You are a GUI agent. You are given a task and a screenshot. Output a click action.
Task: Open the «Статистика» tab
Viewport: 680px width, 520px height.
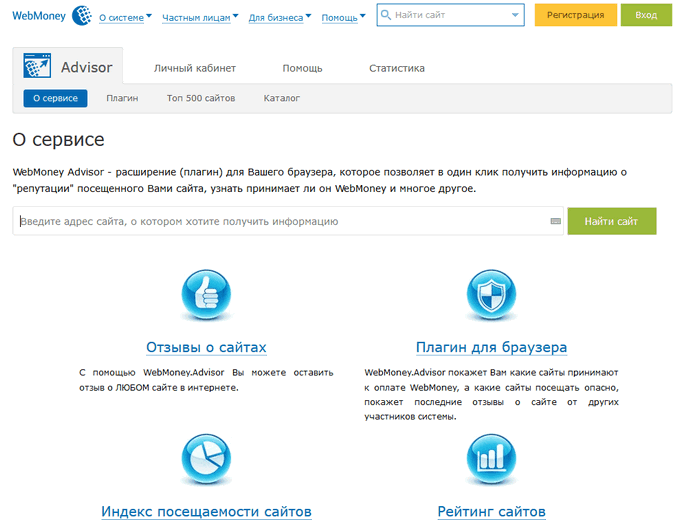pos(396,68)
